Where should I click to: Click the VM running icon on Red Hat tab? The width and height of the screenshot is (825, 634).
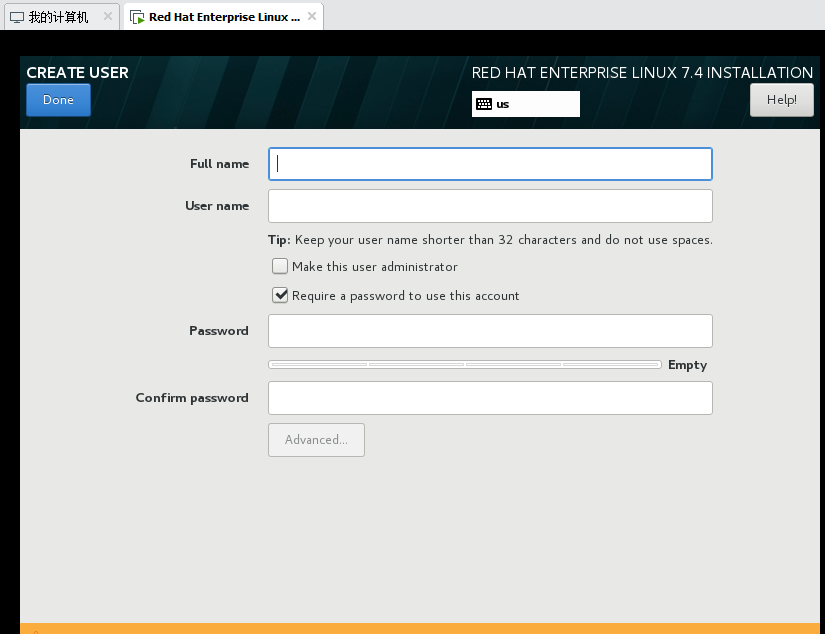click(137, 17)
